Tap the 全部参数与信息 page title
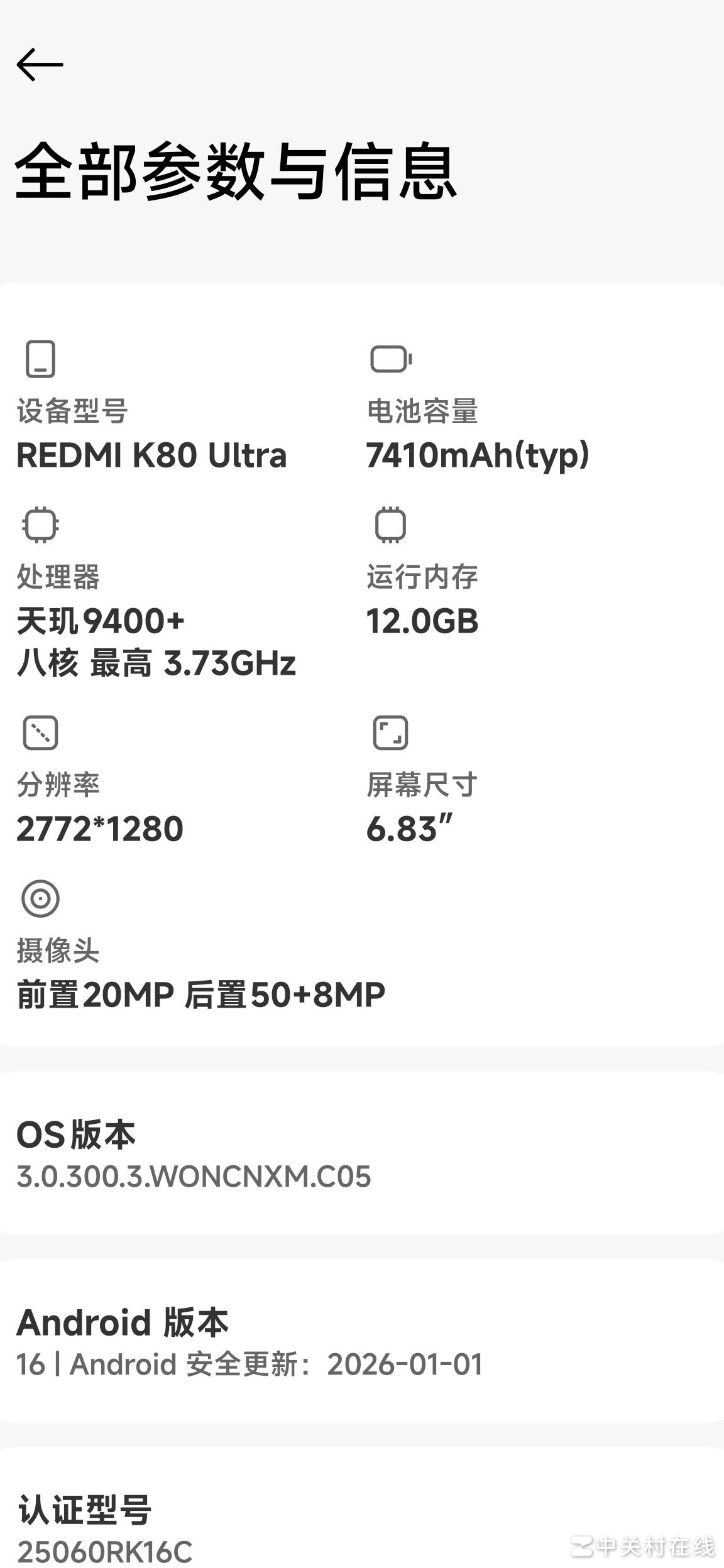 (x=236, y=171)
